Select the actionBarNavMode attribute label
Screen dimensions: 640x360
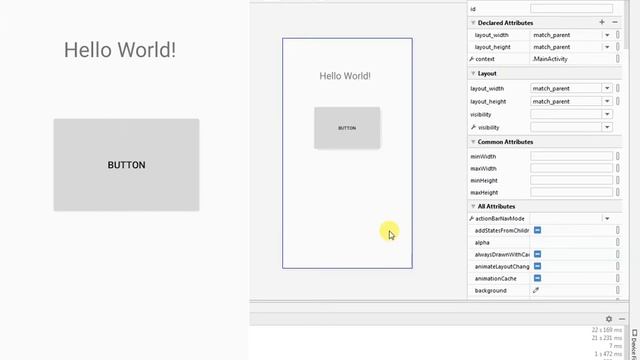click(500, 219)
